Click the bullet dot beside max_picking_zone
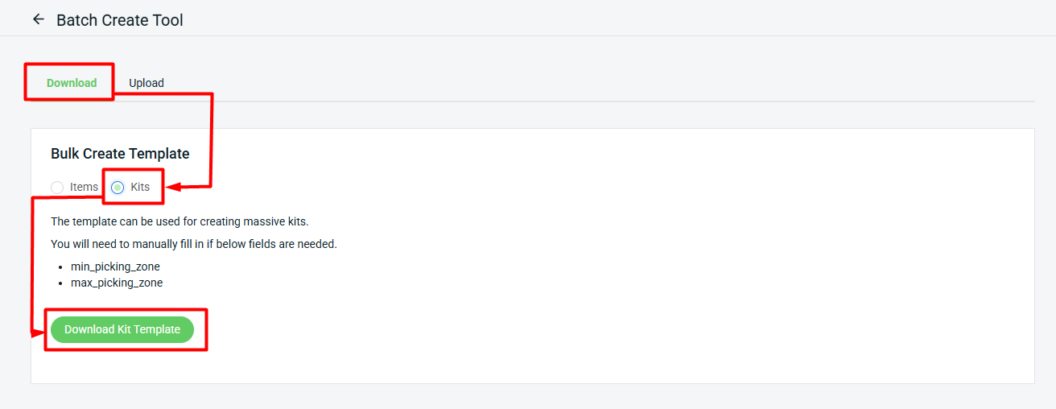The width and height of the screenshot is (1056, 409). click(x=60, y=283)
